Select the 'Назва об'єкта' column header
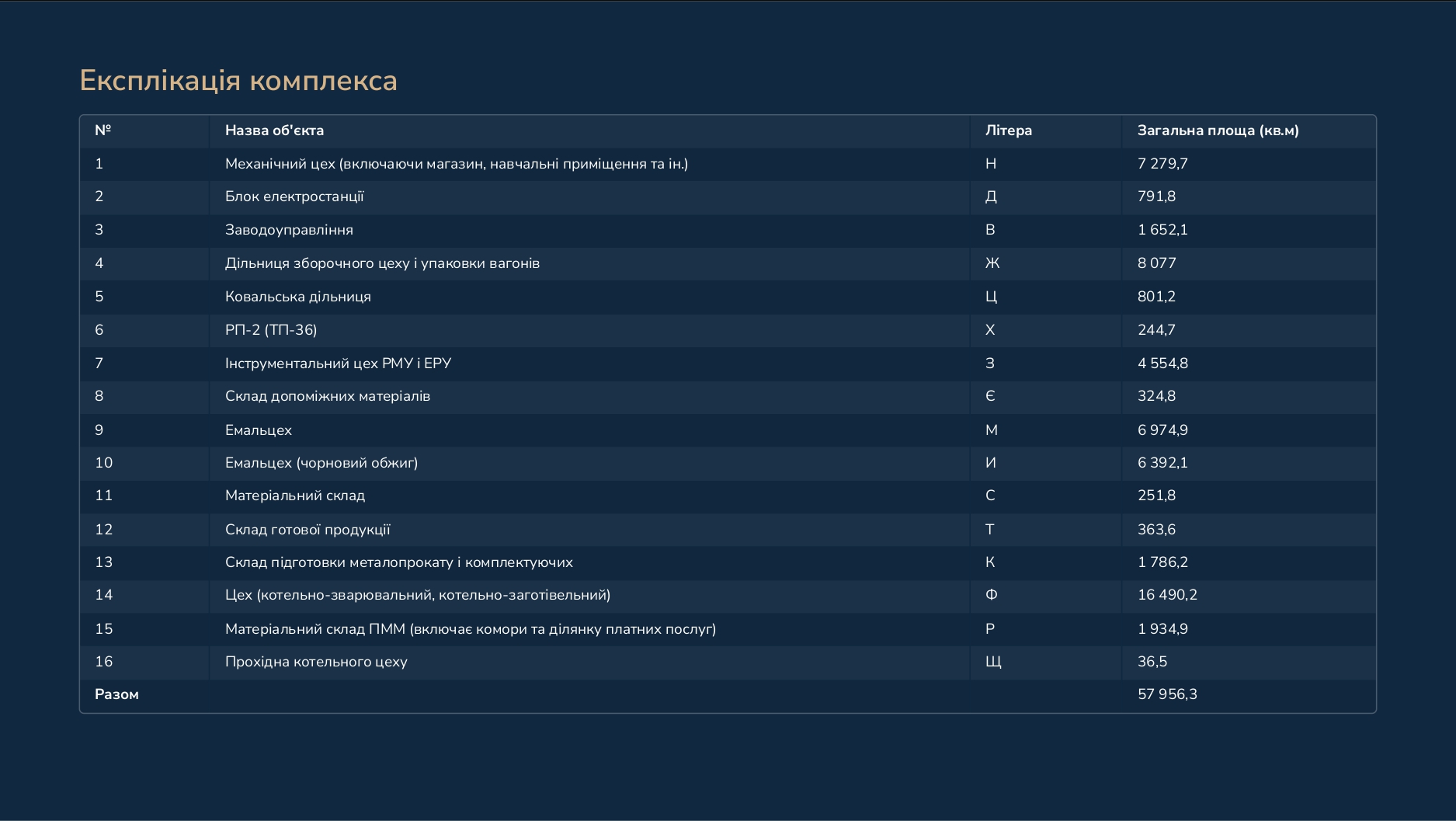The width and height of the screenshot is (1456, 821). 274,130
